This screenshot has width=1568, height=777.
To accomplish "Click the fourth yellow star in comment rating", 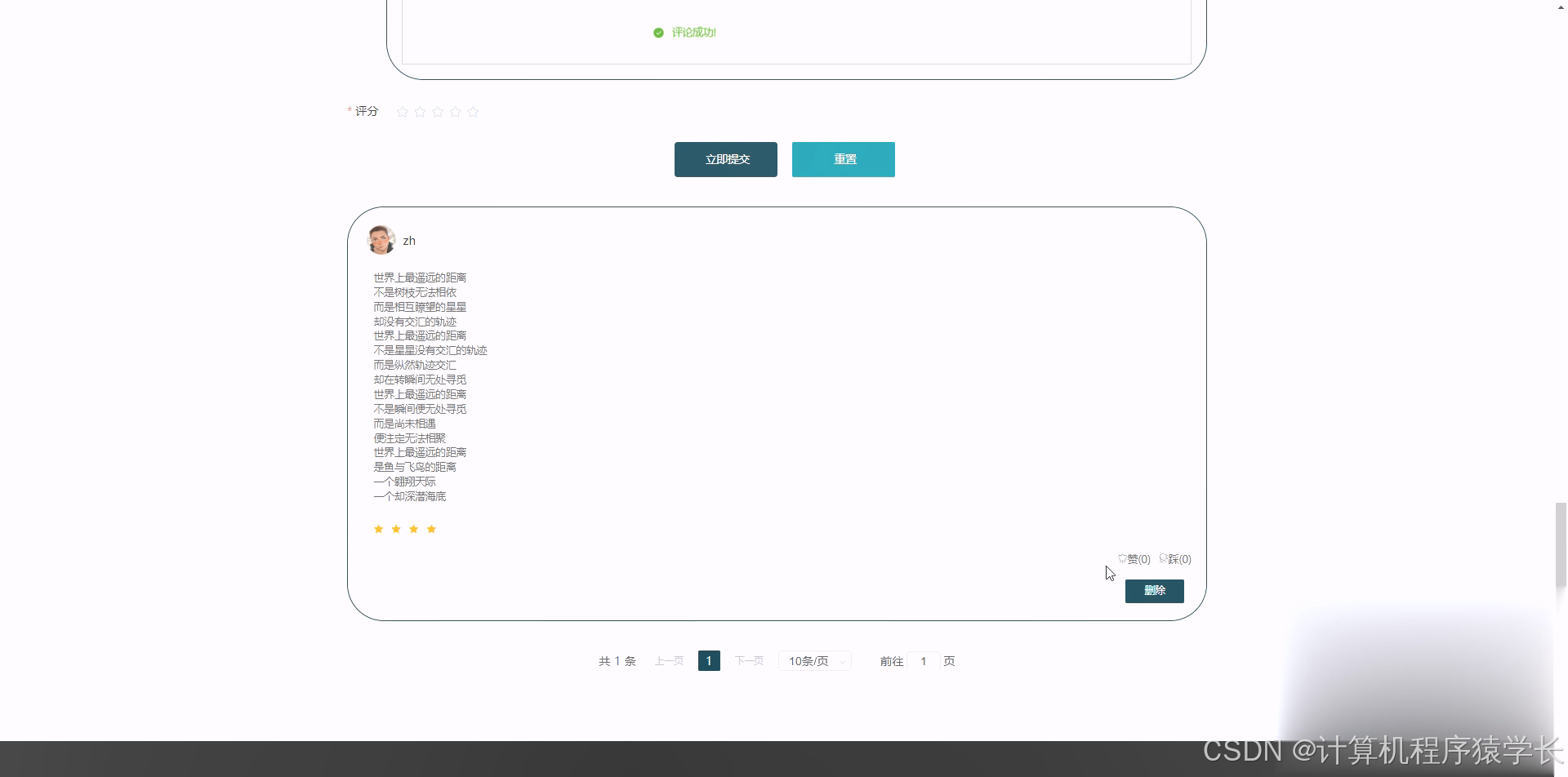I will (431, 529).
